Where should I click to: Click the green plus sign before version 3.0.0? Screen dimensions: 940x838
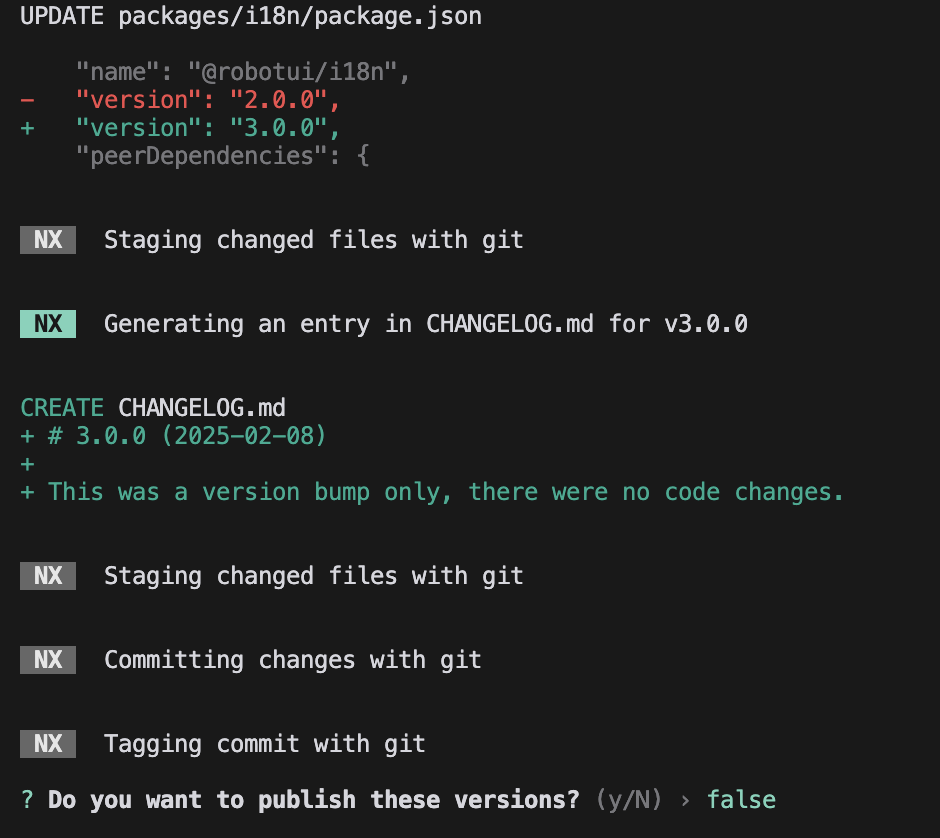coord(27,128)
